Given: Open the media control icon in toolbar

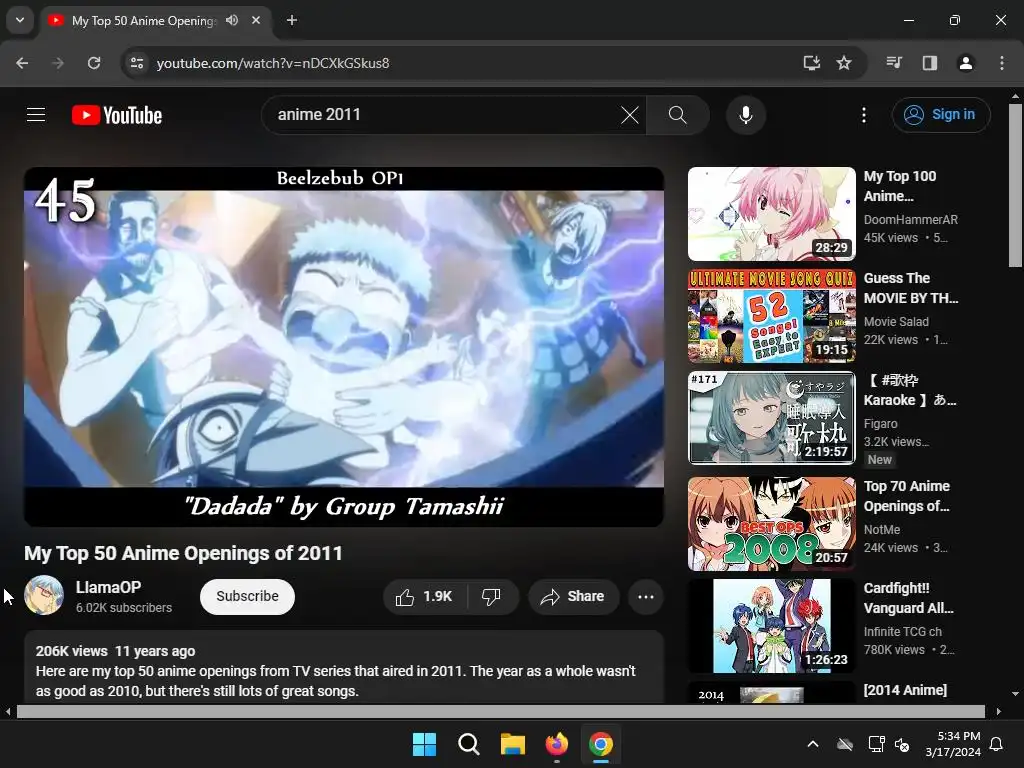Looking at the screenshot, I should pos(894,63).
